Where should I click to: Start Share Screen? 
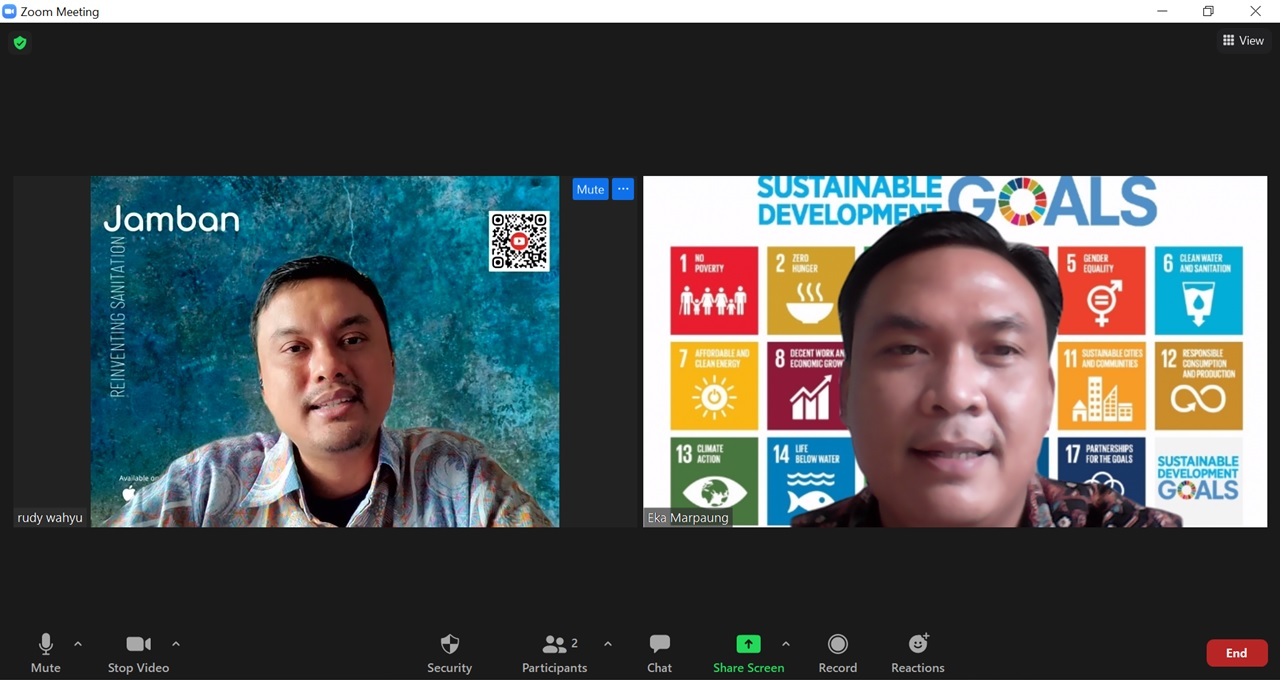click(748, 654)
